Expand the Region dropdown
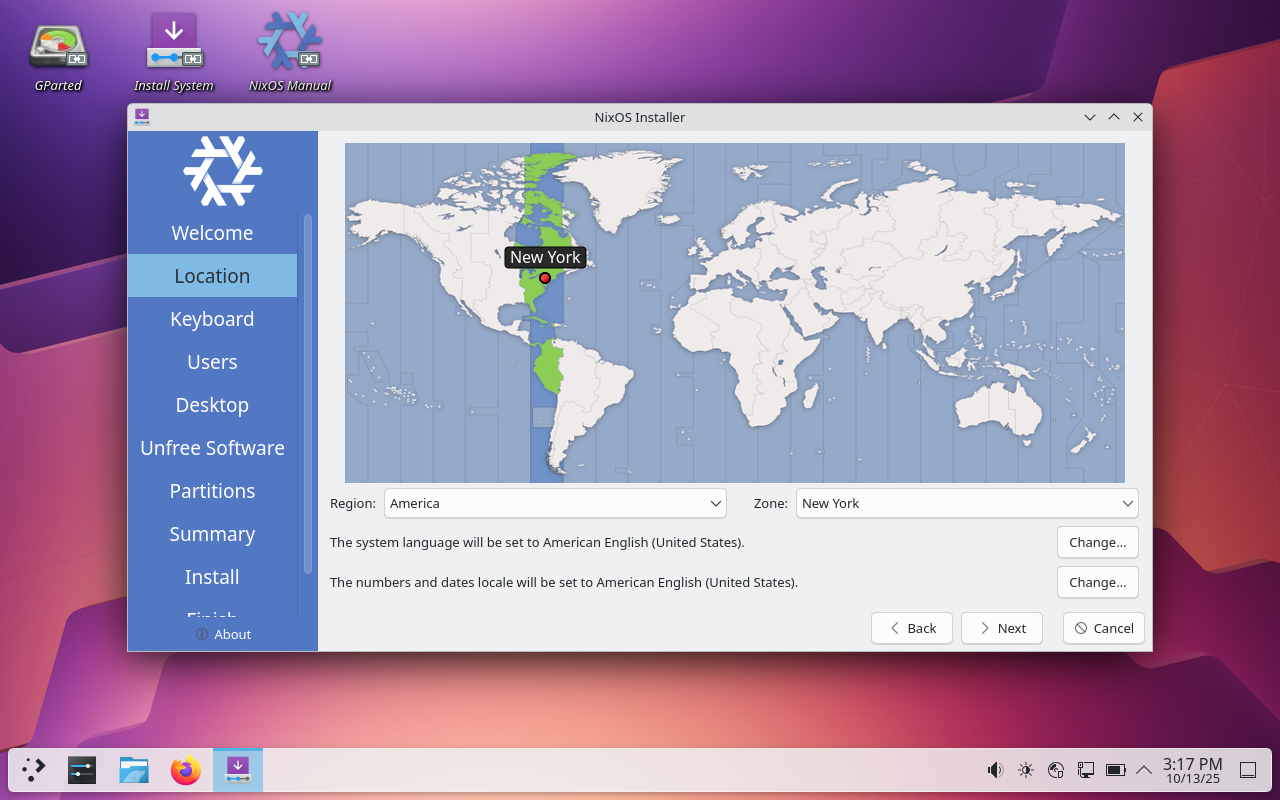The height and width of the screenshot is (800, 1280). point(555,503)
